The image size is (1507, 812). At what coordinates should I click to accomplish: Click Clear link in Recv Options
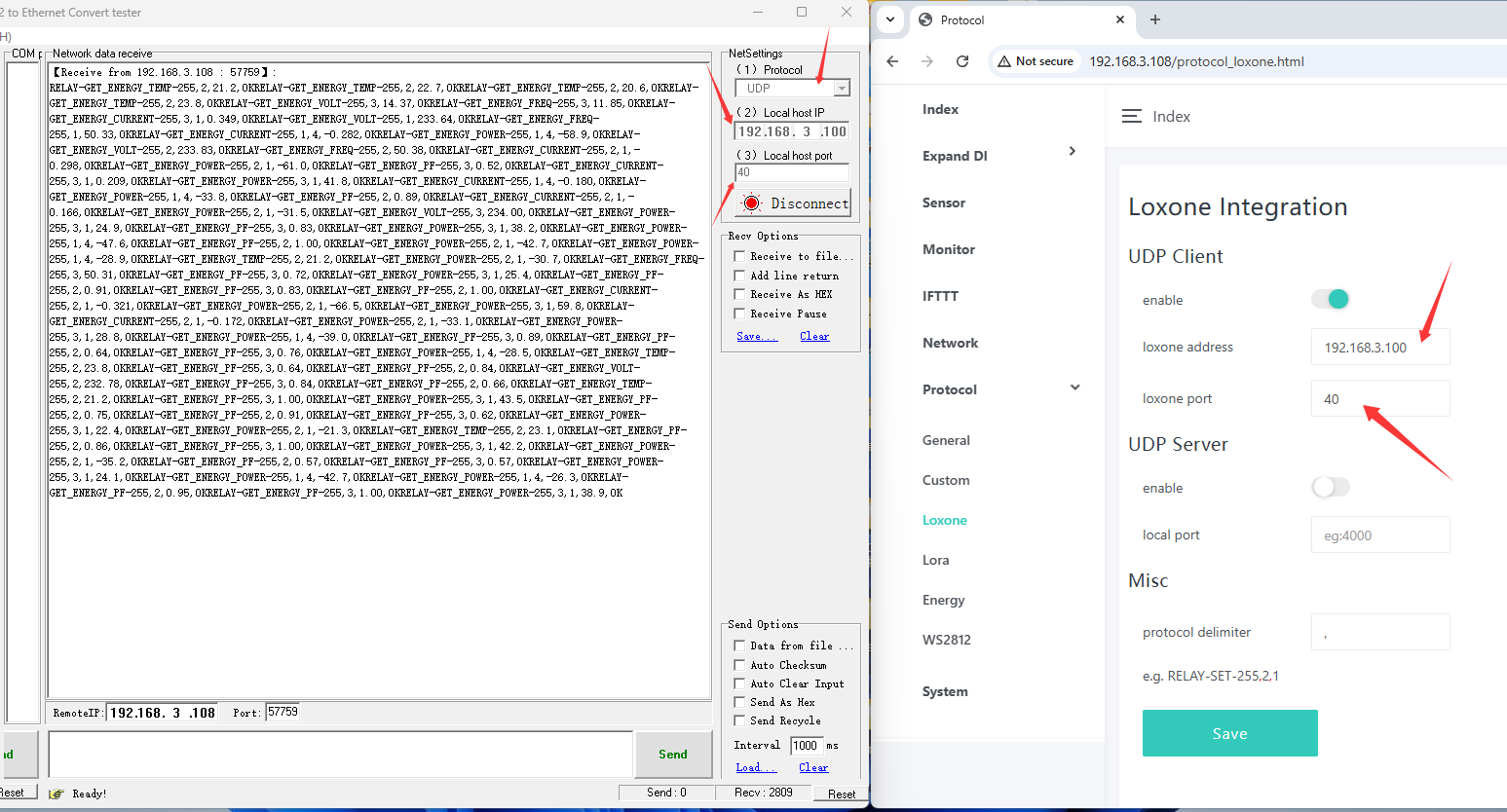[814, 336]
